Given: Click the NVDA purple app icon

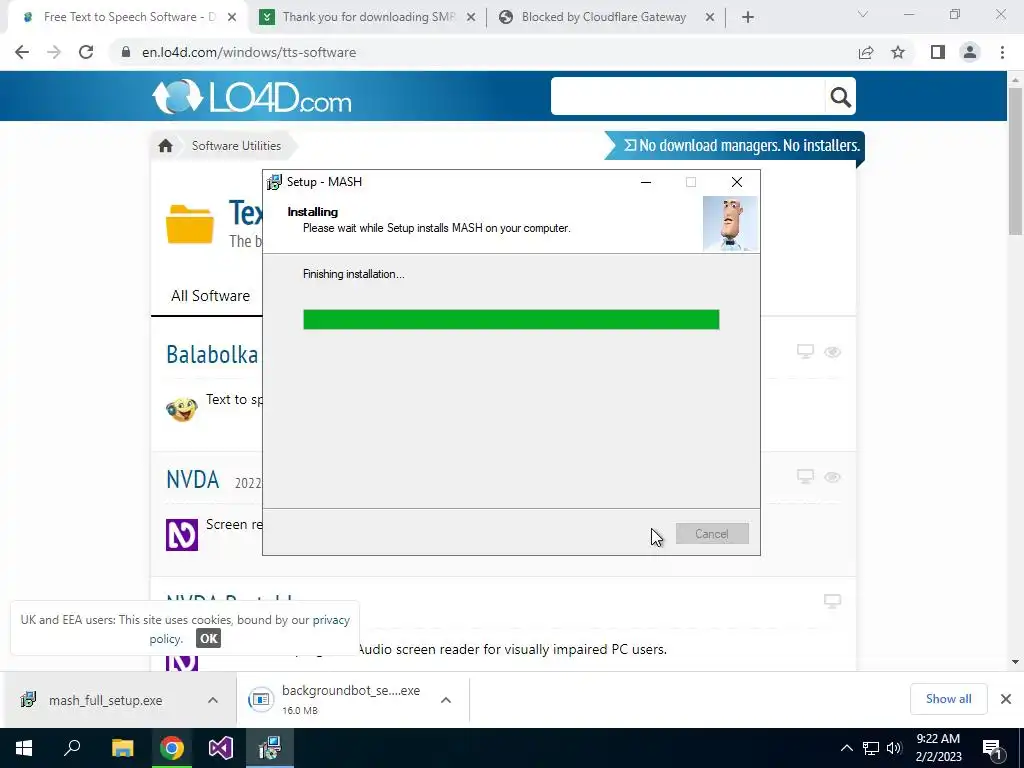Looking at the screenshot, I should click(182, 535).
